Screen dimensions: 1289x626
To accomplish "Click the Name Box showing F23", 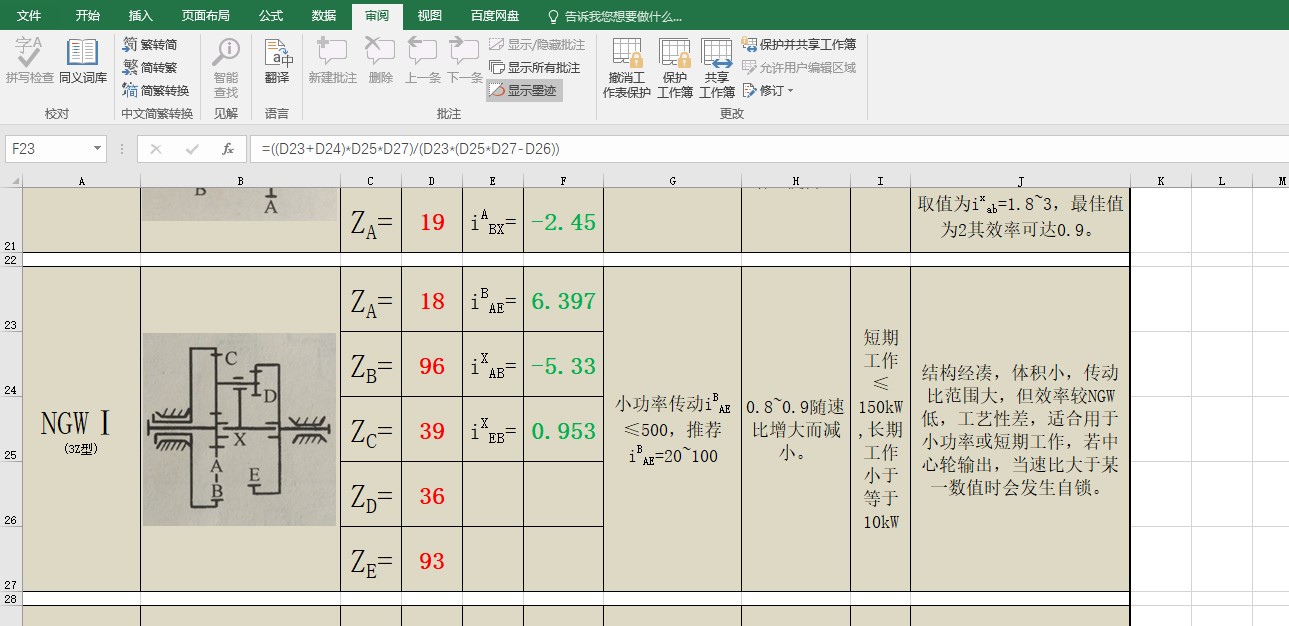I will click(x=48, y=149).
